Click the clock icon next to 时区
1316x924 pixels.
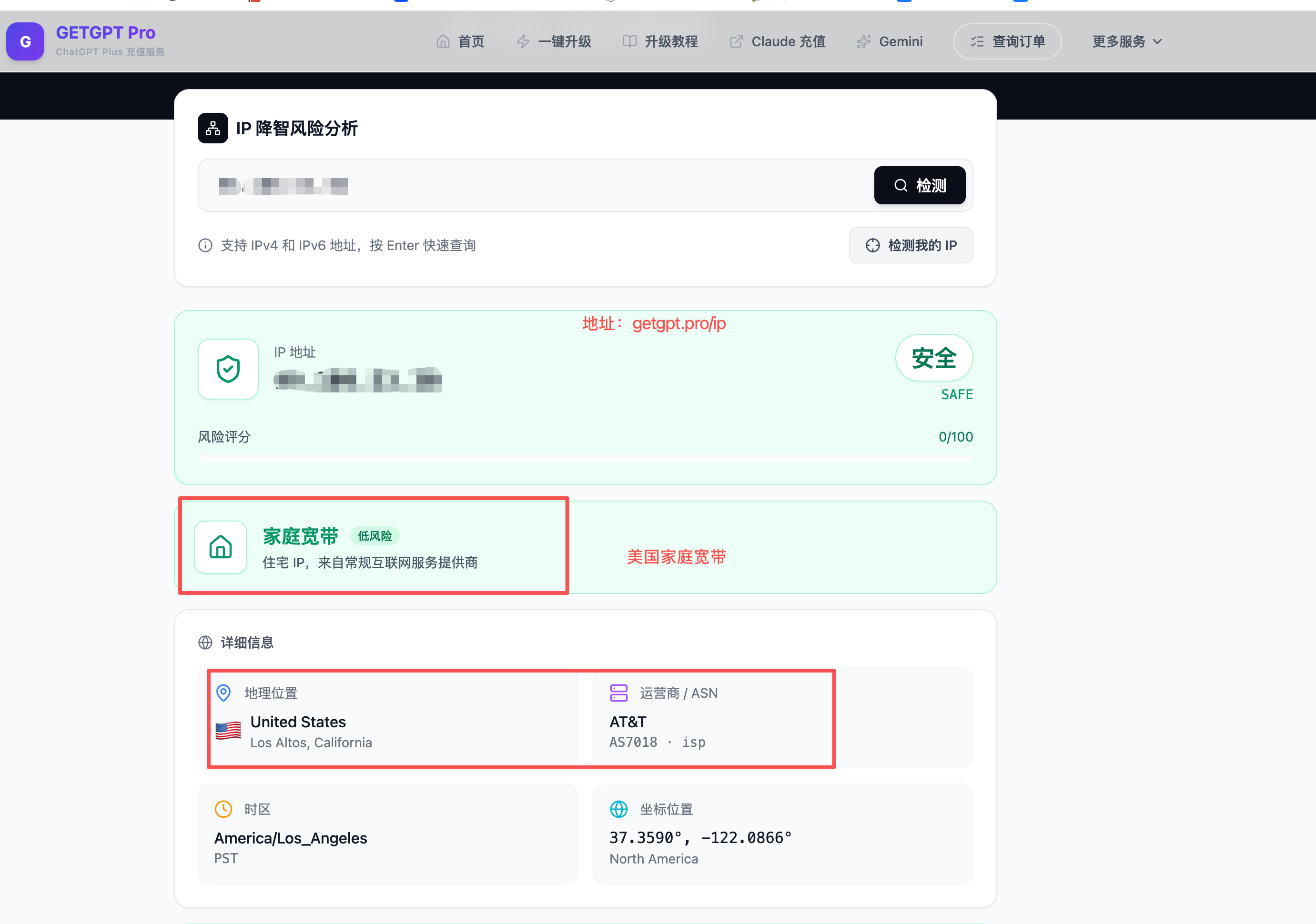pos(223,809)
